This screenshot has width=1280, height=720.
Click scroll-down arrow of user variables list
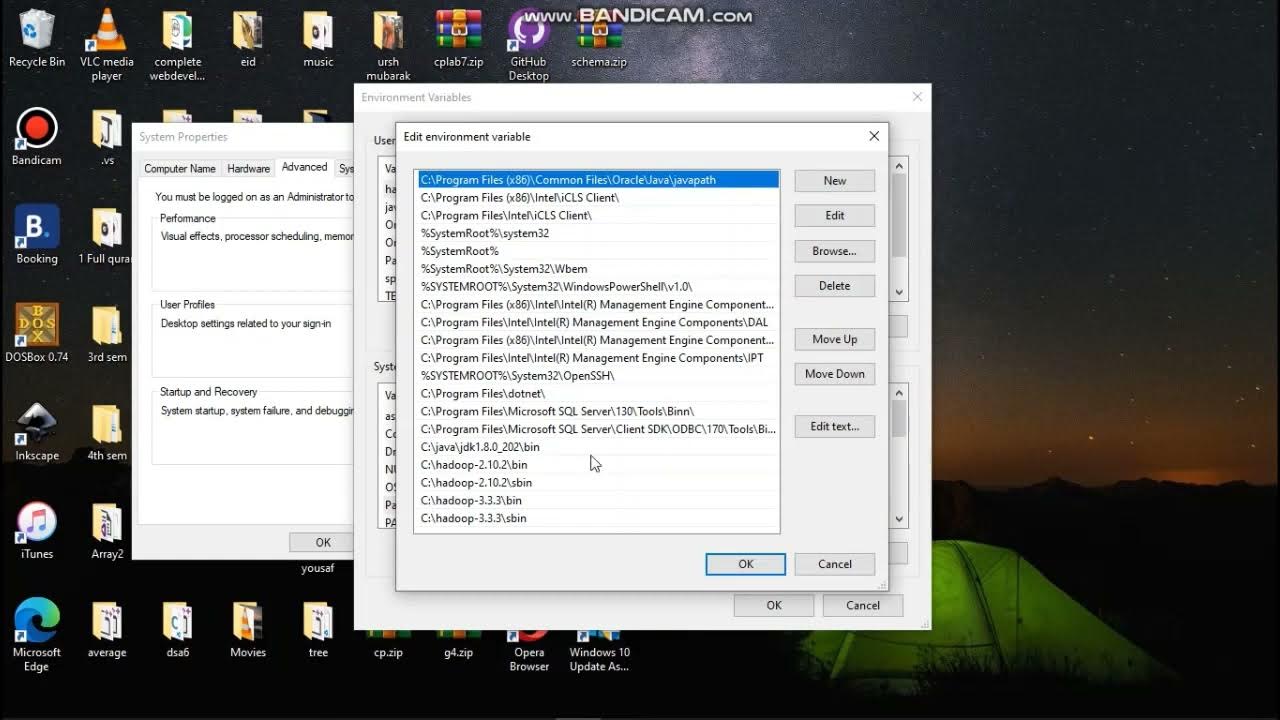tap(899, 292)
